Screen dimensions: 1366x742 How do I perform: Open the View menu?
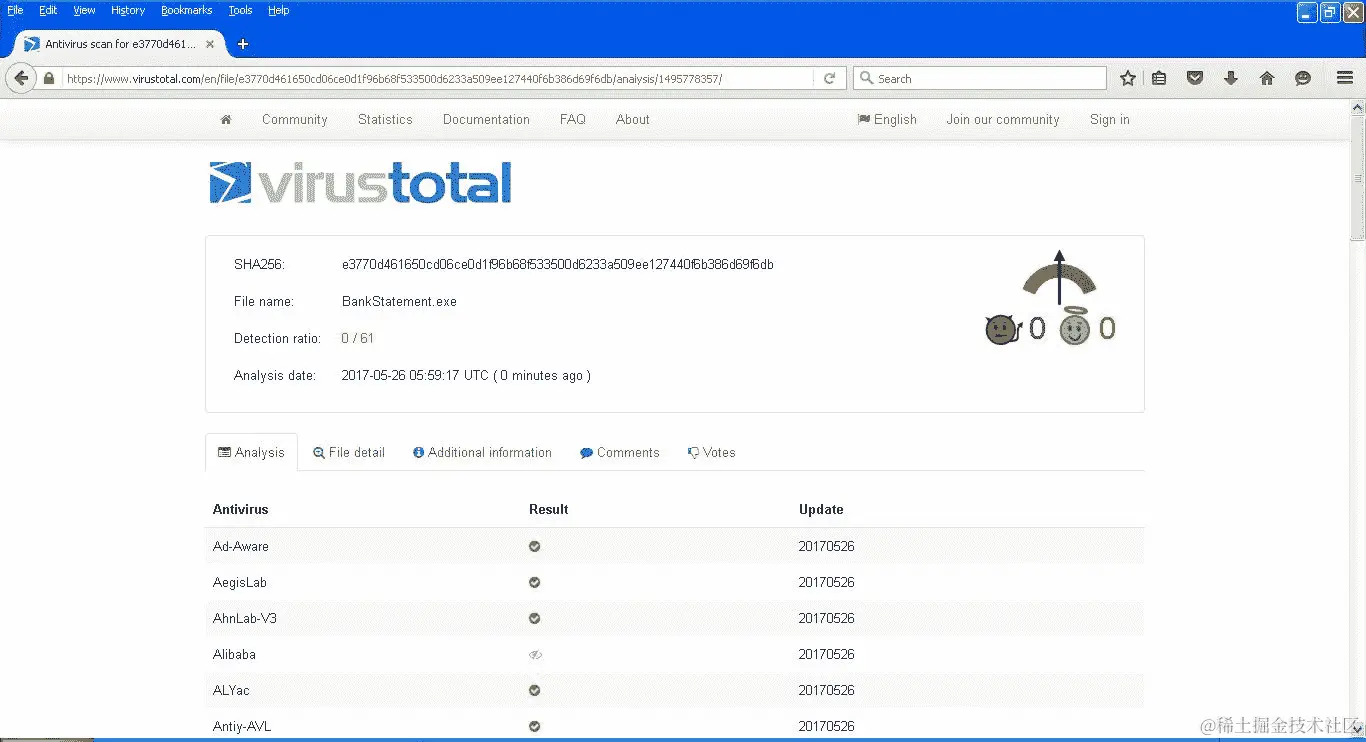(85, 10)
